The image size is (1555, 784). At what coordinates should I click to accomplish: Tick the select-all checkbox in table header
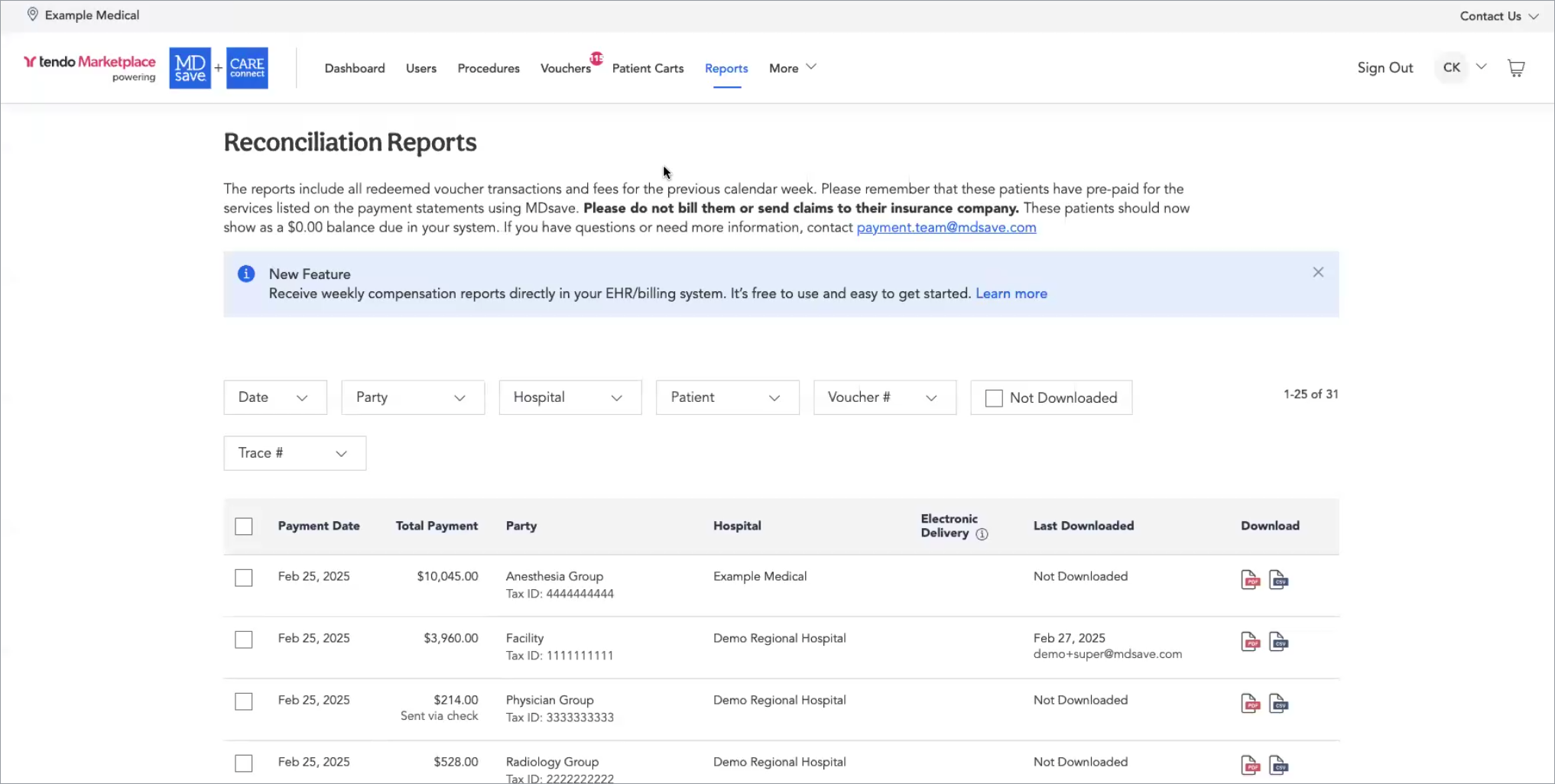(244, 526)
